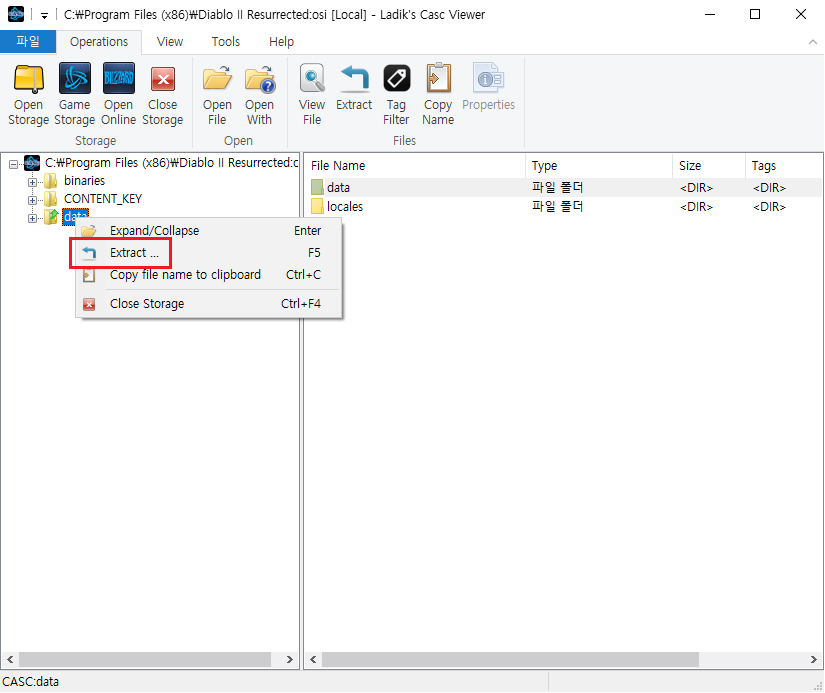Click Close Storage icon in the ribbon
Screen dimensions: 825x693
click(163, 79)
